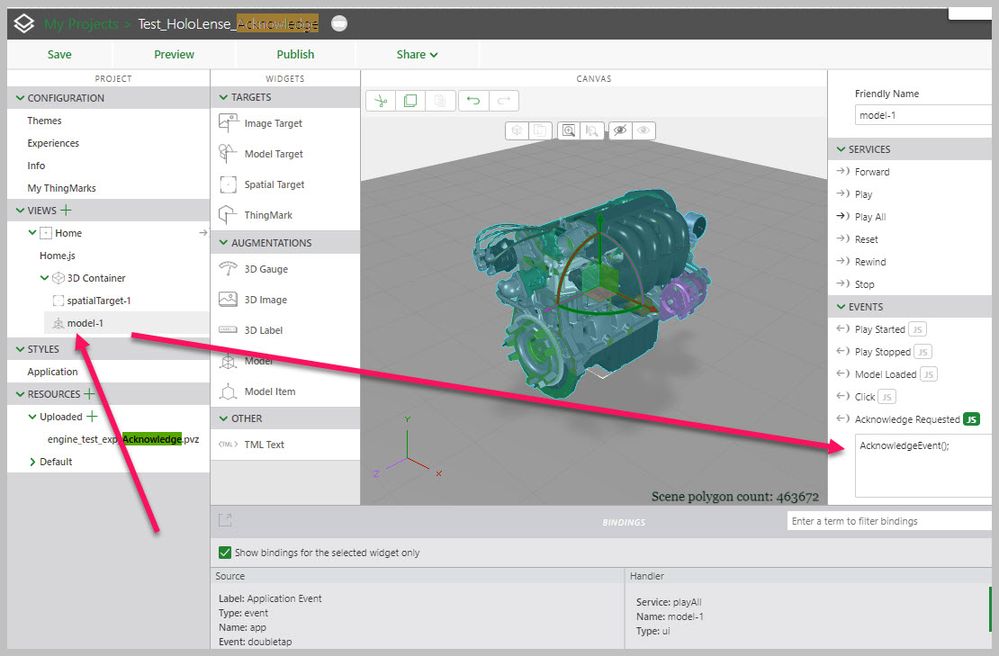This screenshot has width=999, height=656.
Task: Open the Share dropdown menu
Action: point(417,54)
